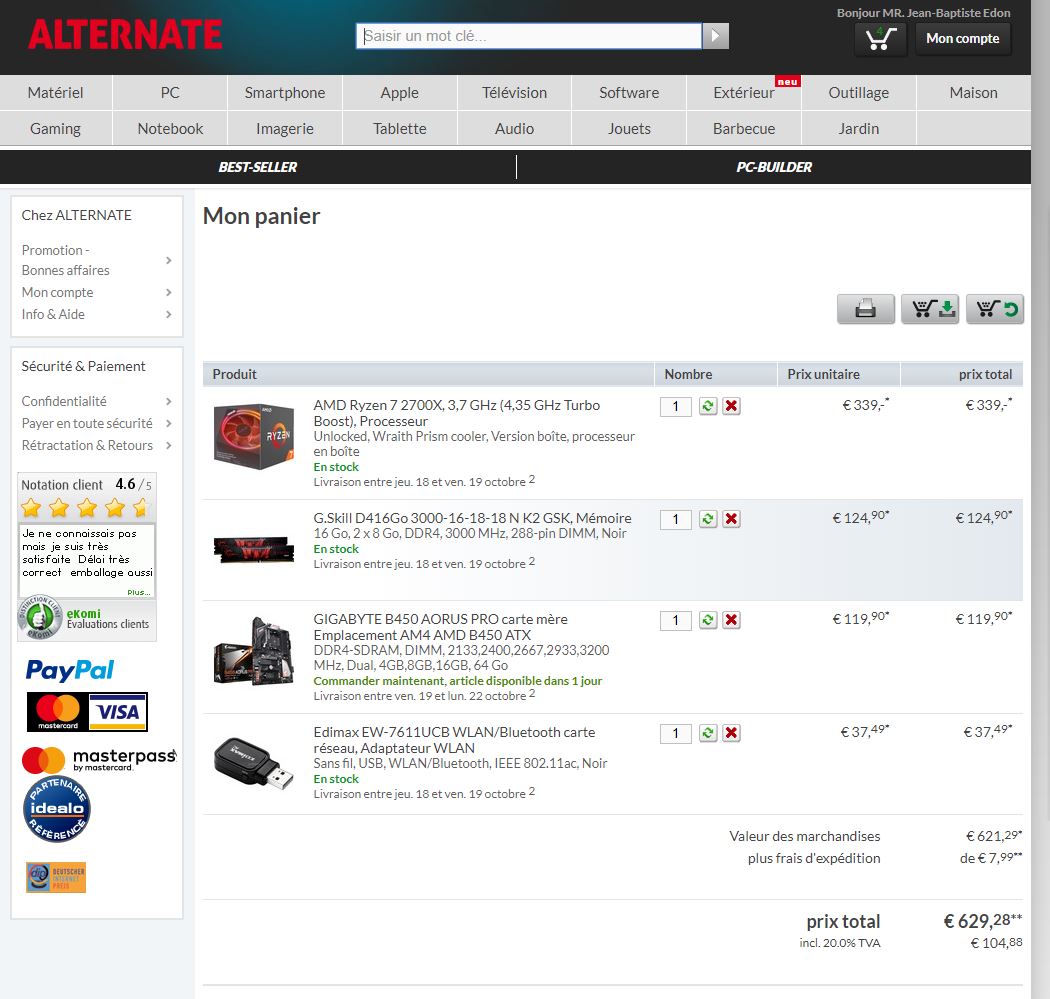Open the shopping cart icon in header

(881, 38)
